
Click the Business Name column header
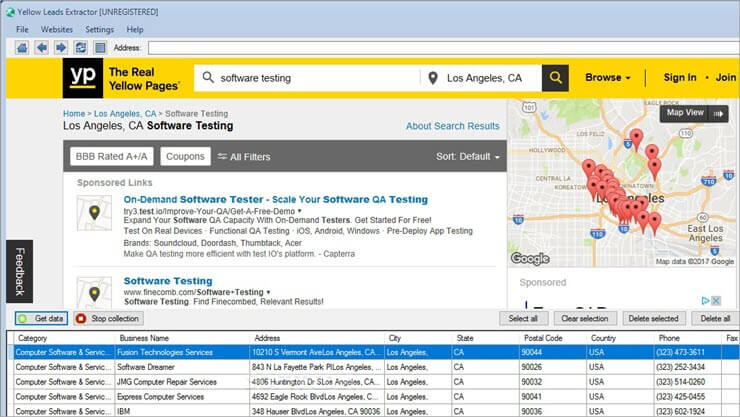(x=182, y=338)
